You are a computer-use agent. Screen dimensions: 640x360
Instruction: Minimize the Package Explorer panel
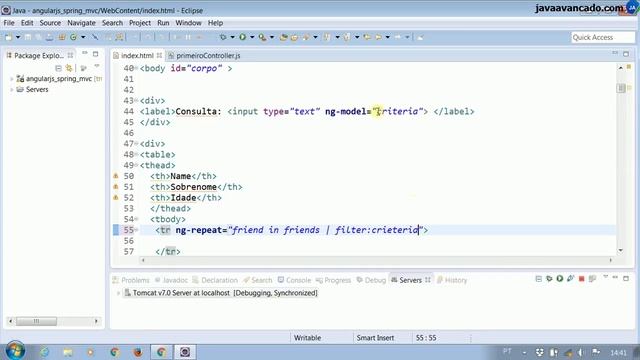coord(84,53)
